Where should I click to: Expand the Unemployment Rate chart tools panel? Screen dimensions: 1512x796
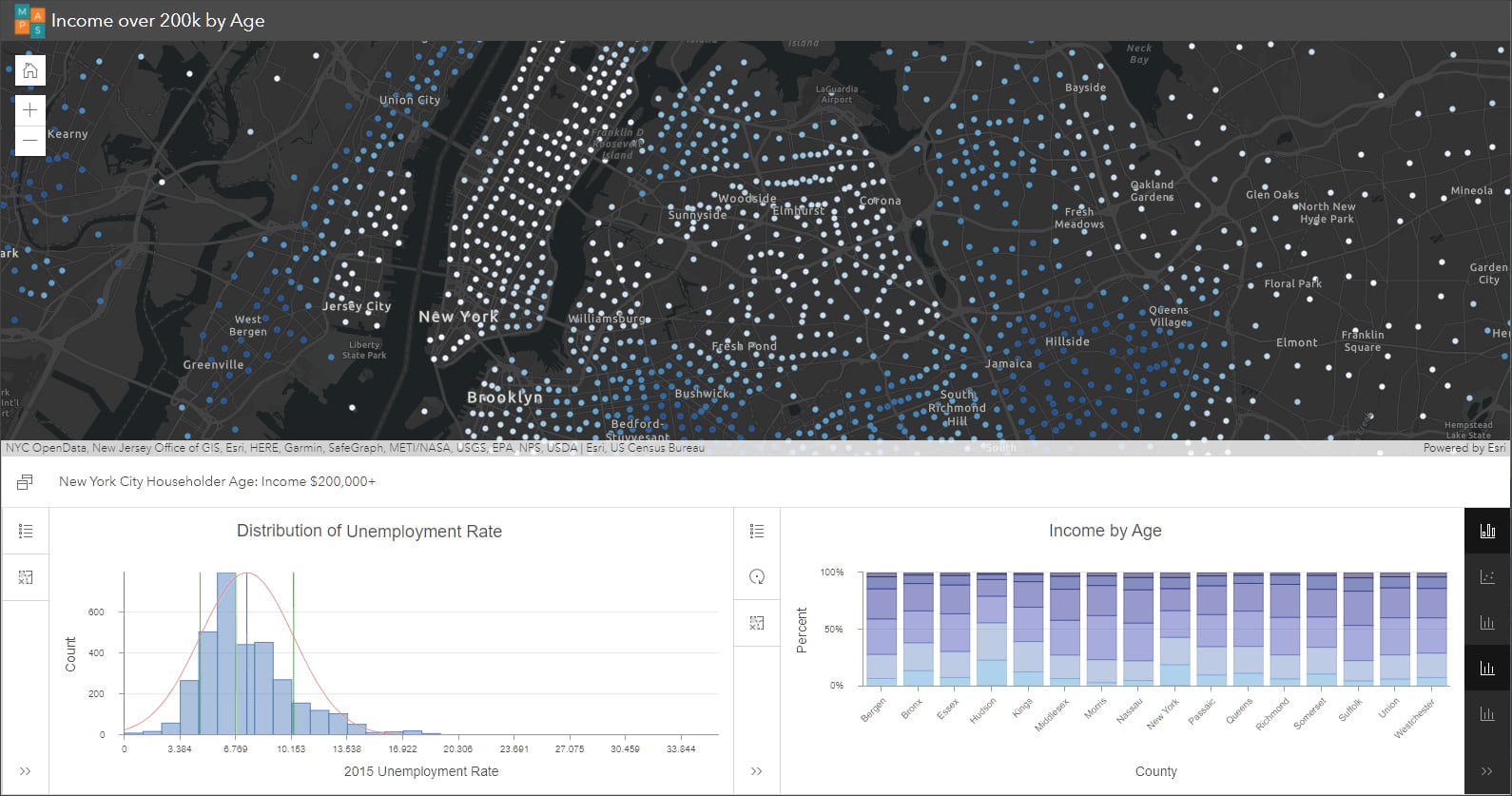point(26,771)
